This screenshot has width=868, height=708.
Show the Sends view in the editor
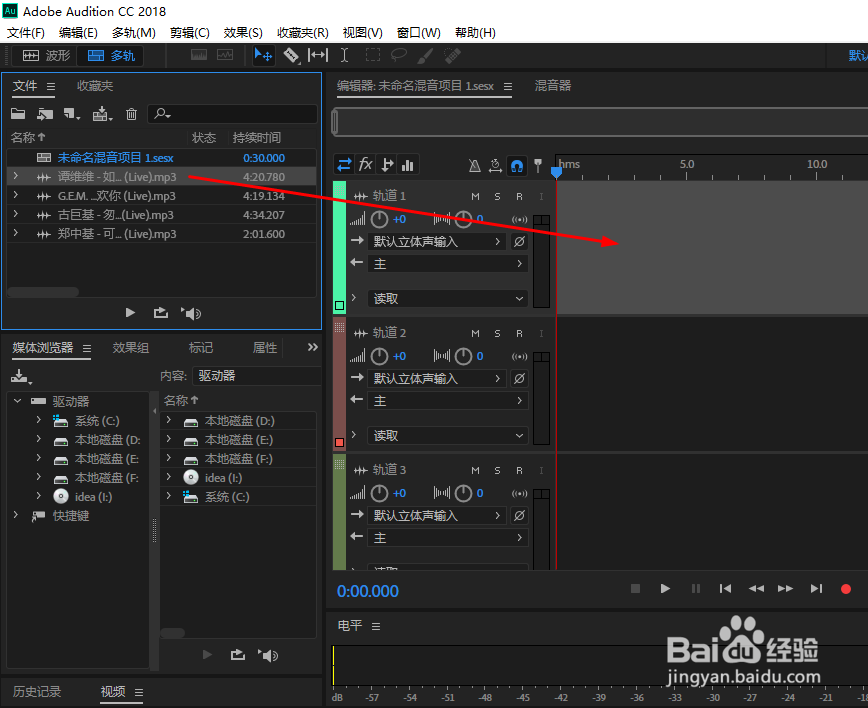[x=387, y=164]
